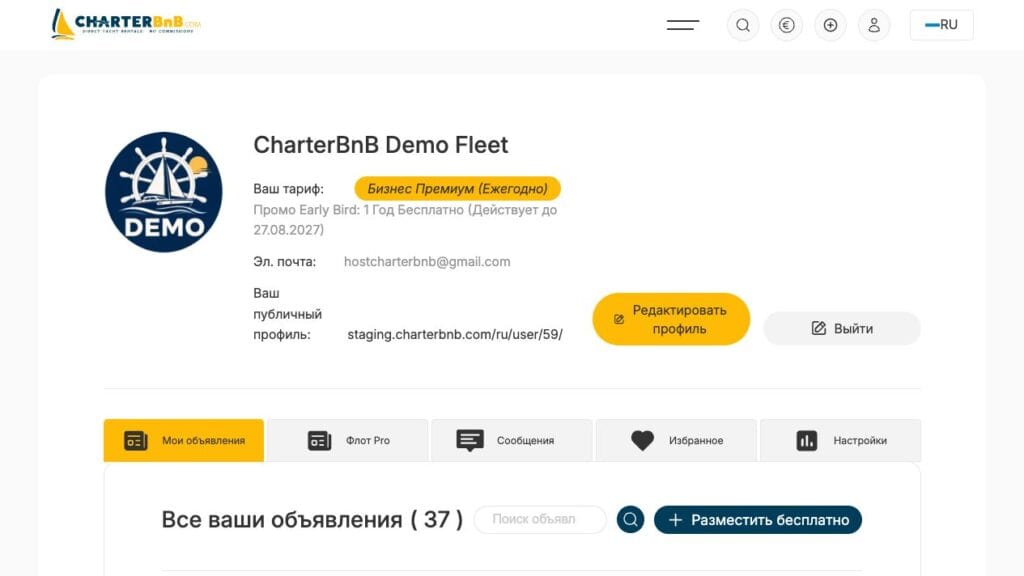Open the RU language dropdown

[941, 25]
